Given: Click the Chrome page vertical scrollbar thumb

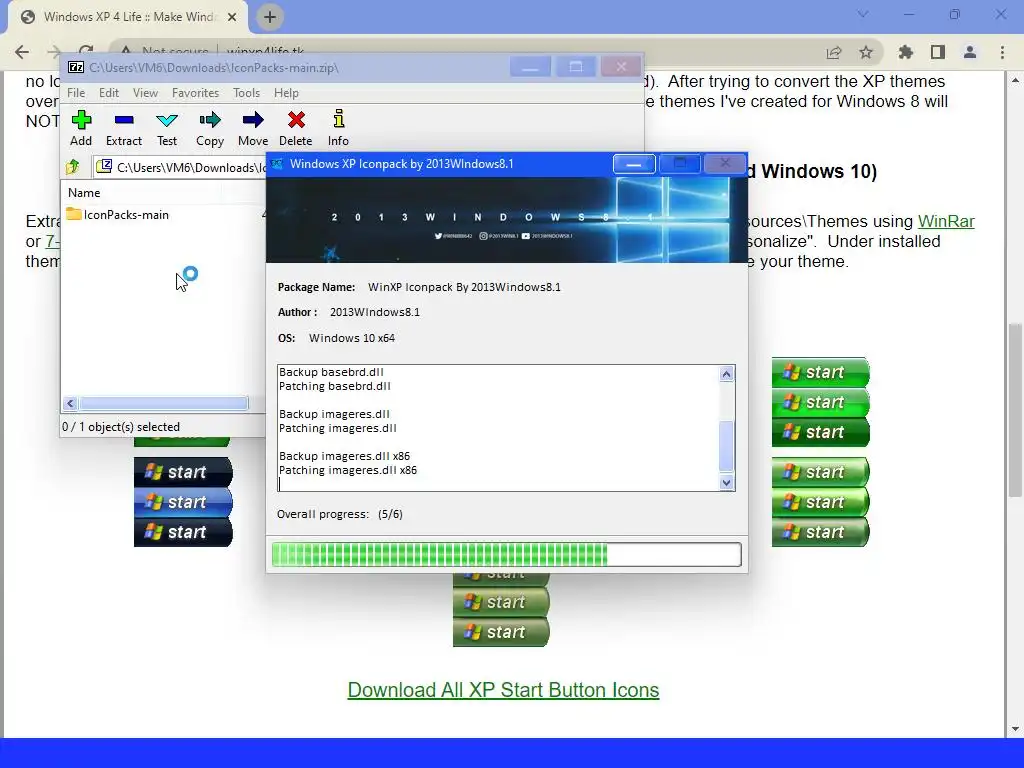Looking at the screenshot, I should [x=1014, y=409].
